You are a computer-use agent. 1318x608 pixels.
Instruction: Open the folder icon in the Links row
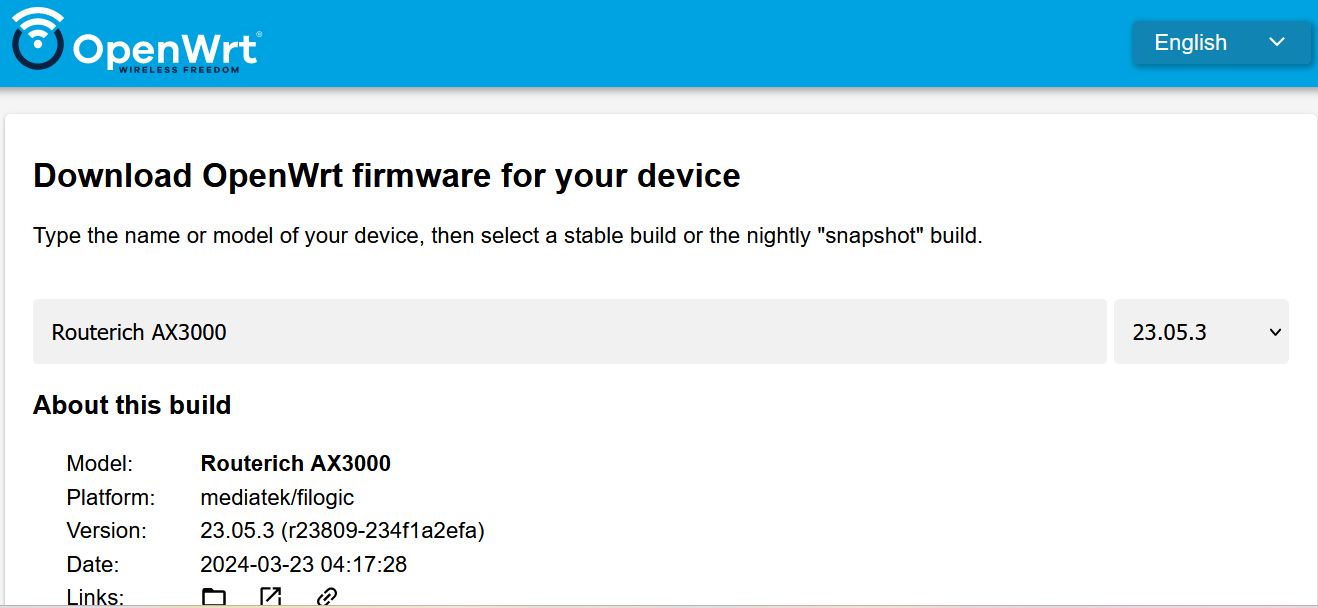214,598
